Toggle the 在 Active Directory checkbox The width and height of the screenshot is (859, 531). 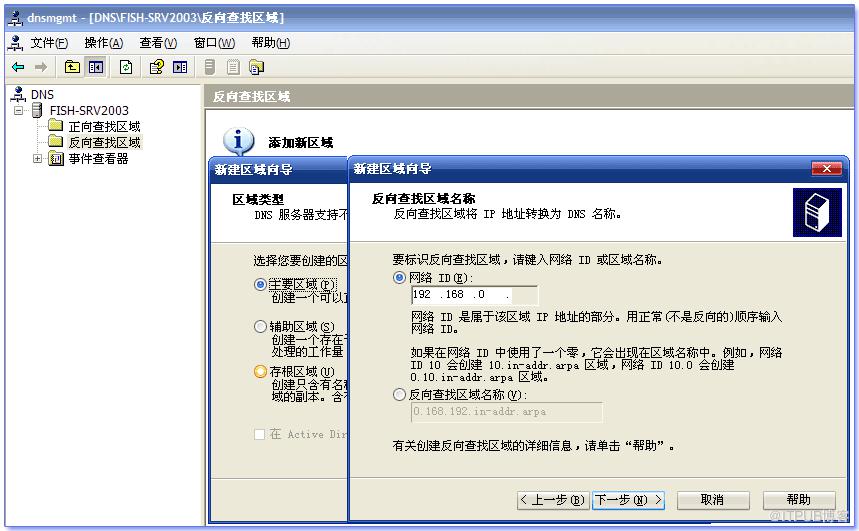pos(259,434)
